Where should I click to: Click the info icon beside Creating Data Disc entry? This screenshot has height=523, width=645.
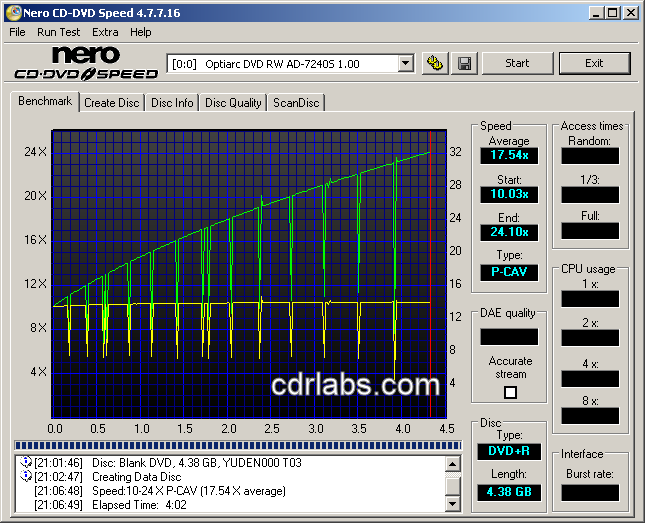point(26,477)
